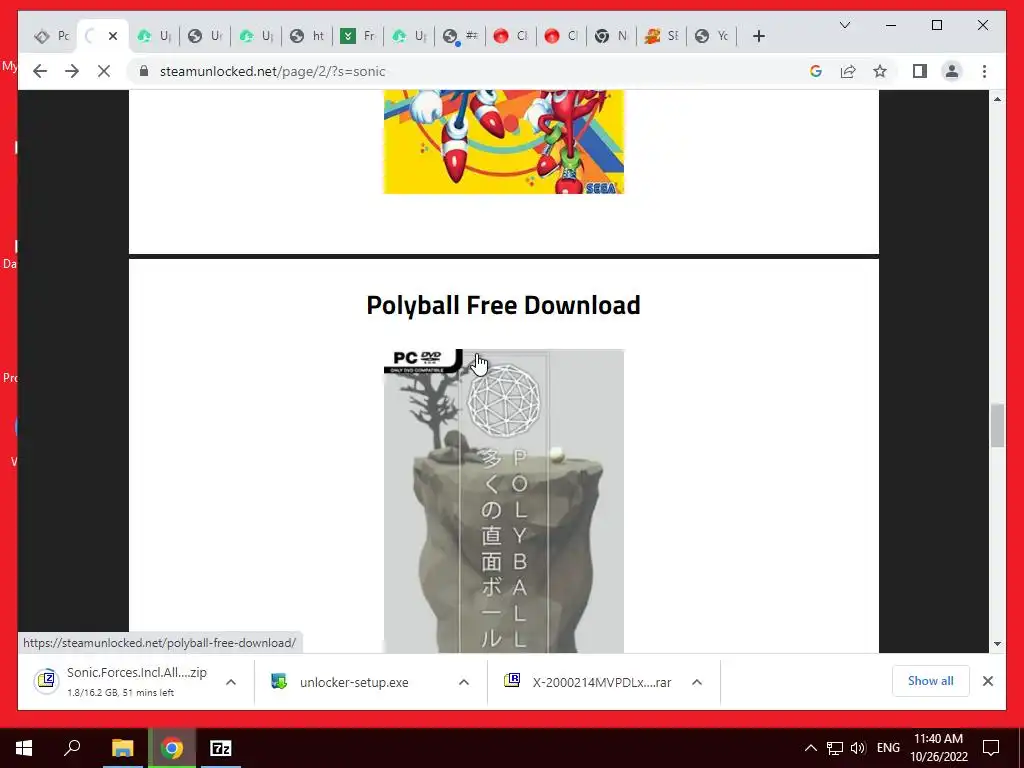Image resolution: width=1024 pixels, height=768 pixels.
Task: Click the Polyball game cover image
Action: 504,501
